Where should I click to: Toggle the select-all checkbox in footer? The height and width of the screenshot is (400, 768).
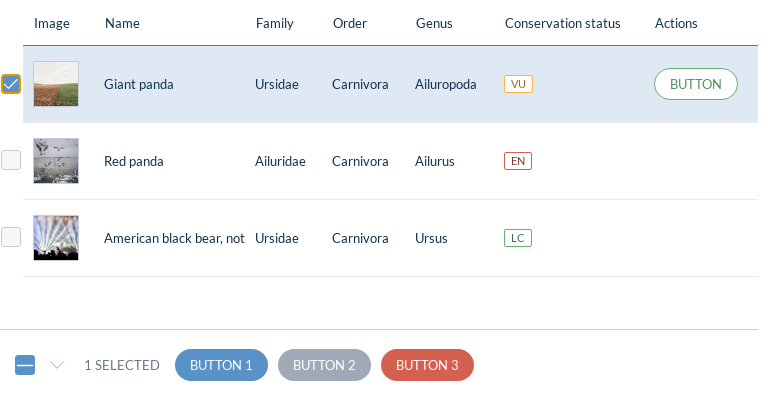(25, 365)
